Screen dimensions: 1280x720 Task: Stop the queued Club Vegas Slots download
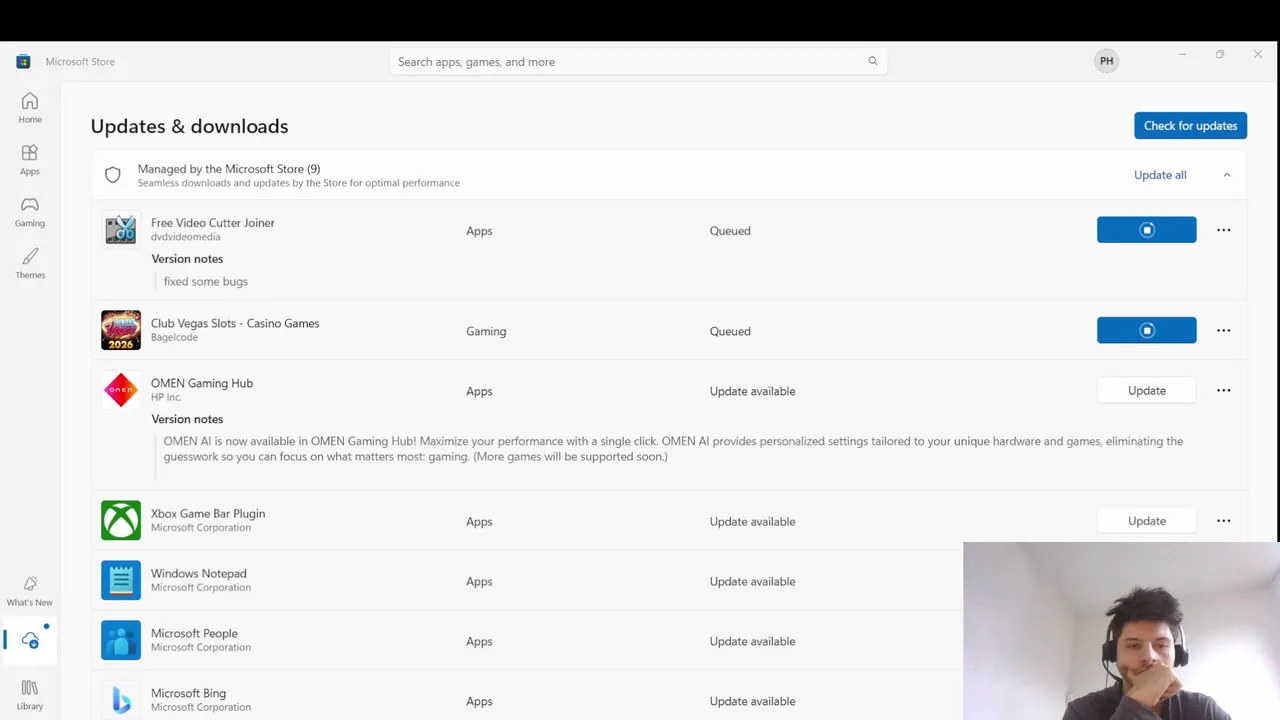pos(1146,330)
